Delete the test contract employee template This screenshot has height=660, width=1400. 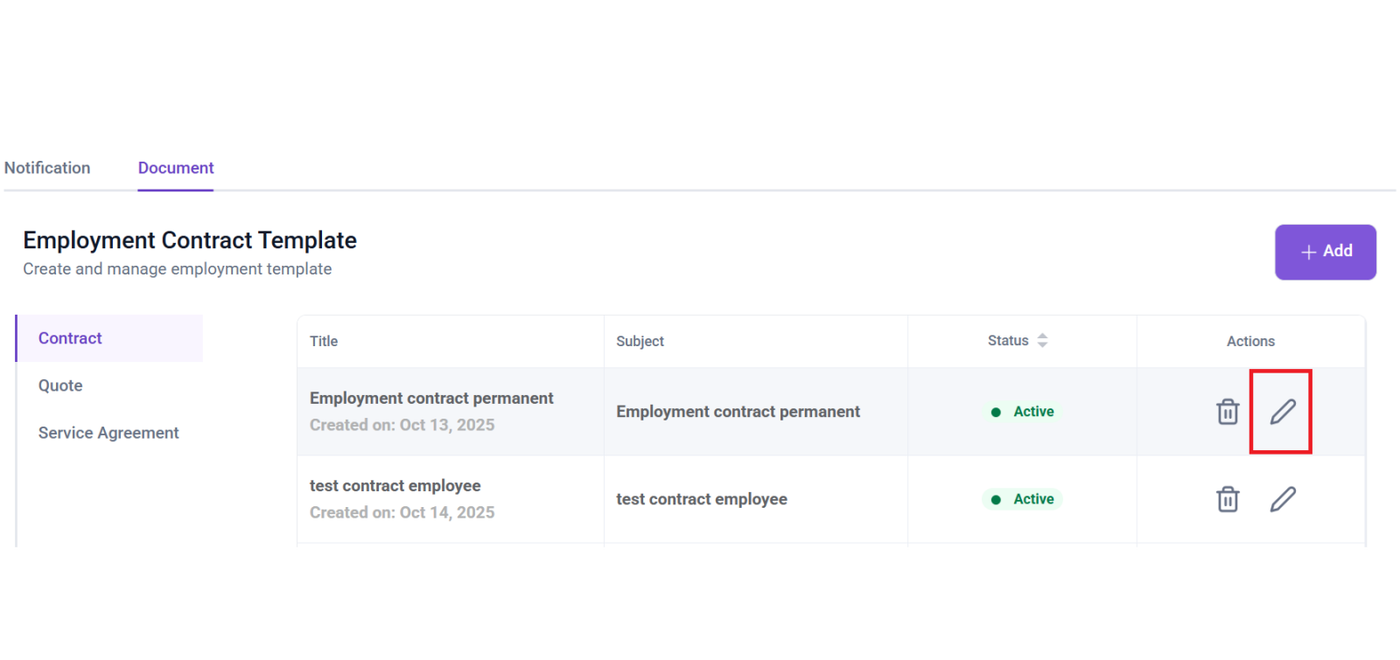(x=1227, y=499)
